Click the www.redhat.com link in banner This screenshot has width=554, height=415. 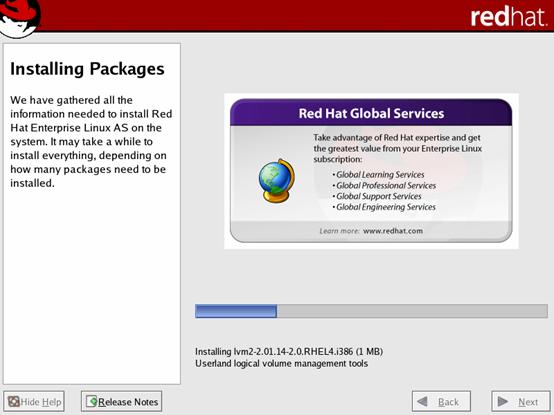pyautogui.click(x=393, y=231)
